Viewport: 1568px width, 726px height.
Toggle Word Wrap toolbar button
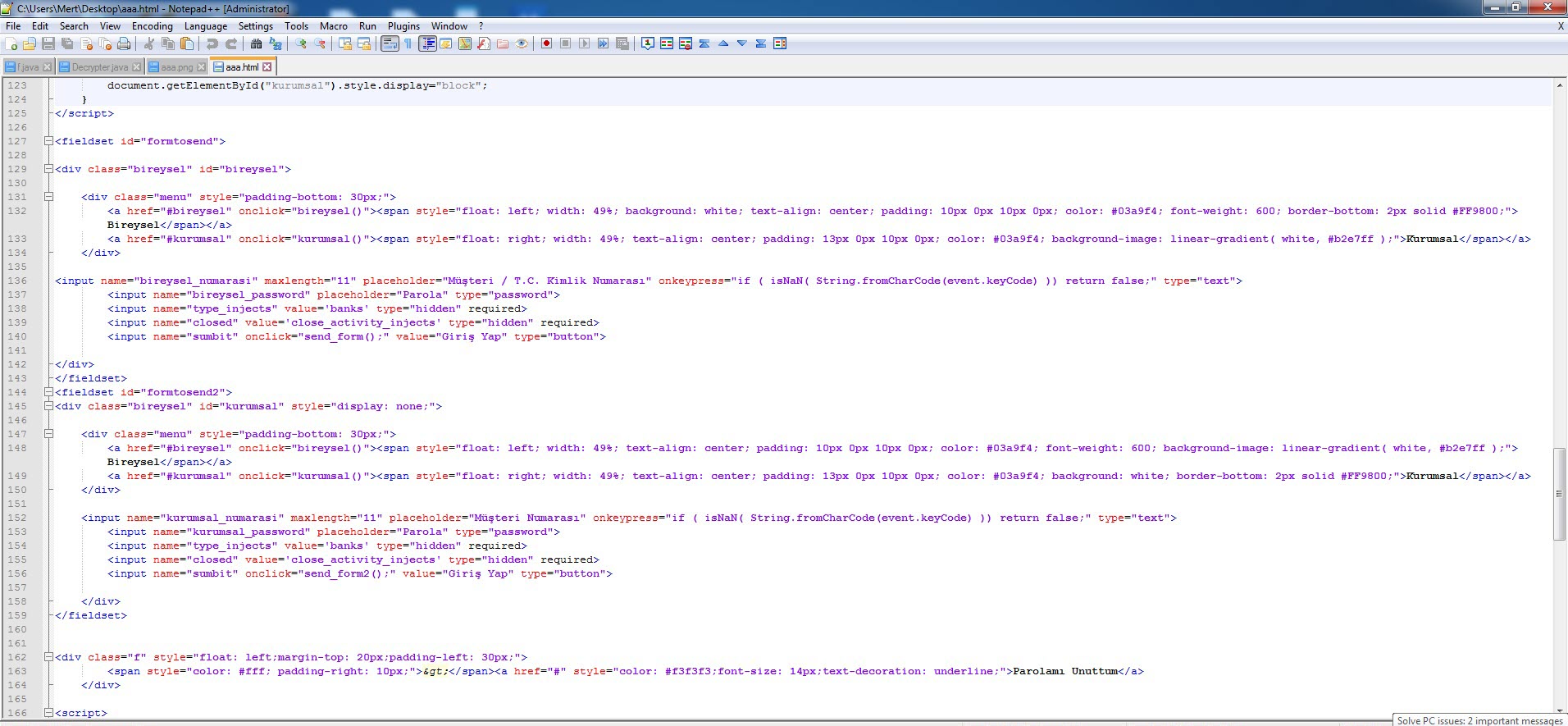point(390,43)
